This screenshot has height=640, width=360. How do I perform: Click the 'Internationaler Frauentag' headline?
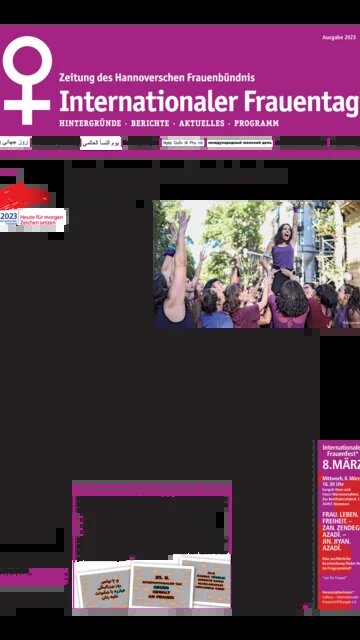click(209, 103)
